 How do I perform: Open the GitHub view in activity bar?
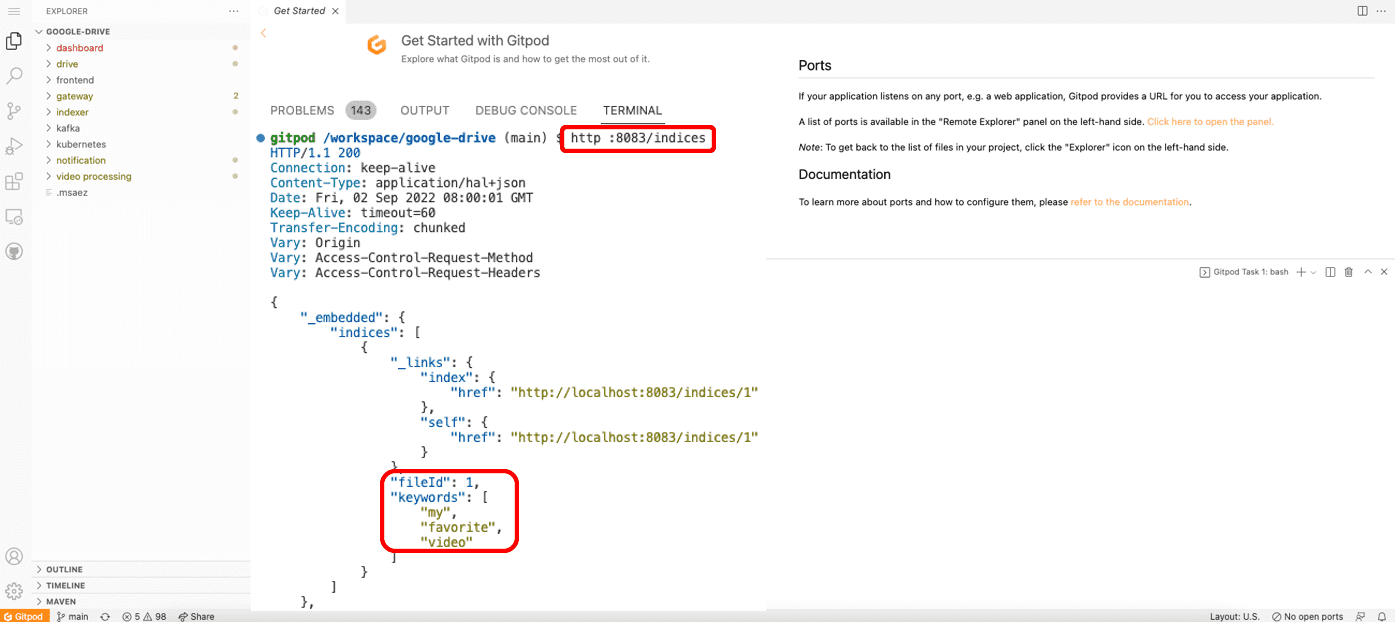[14, 251]
